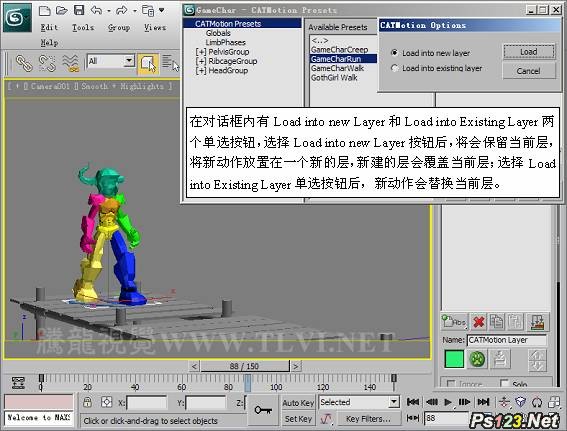Toggle the Solo checkbox in layer panel

504,383
